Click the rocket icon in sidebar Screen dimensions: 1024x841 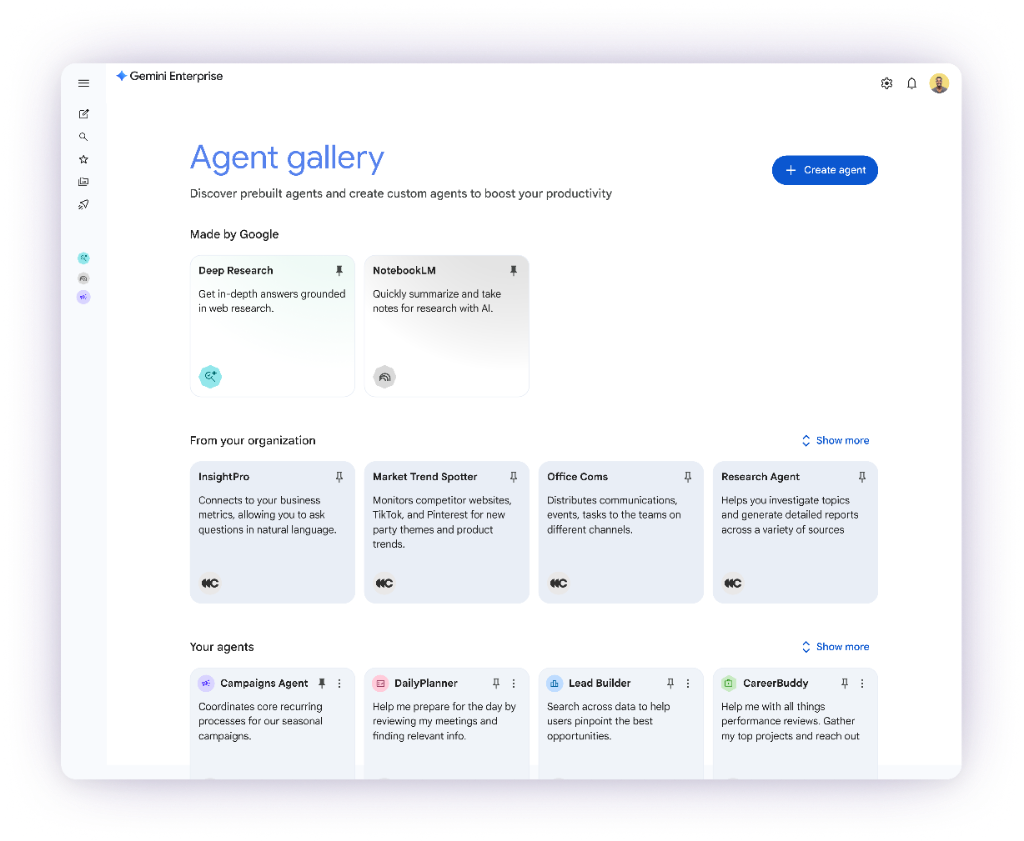coord(84,205)
